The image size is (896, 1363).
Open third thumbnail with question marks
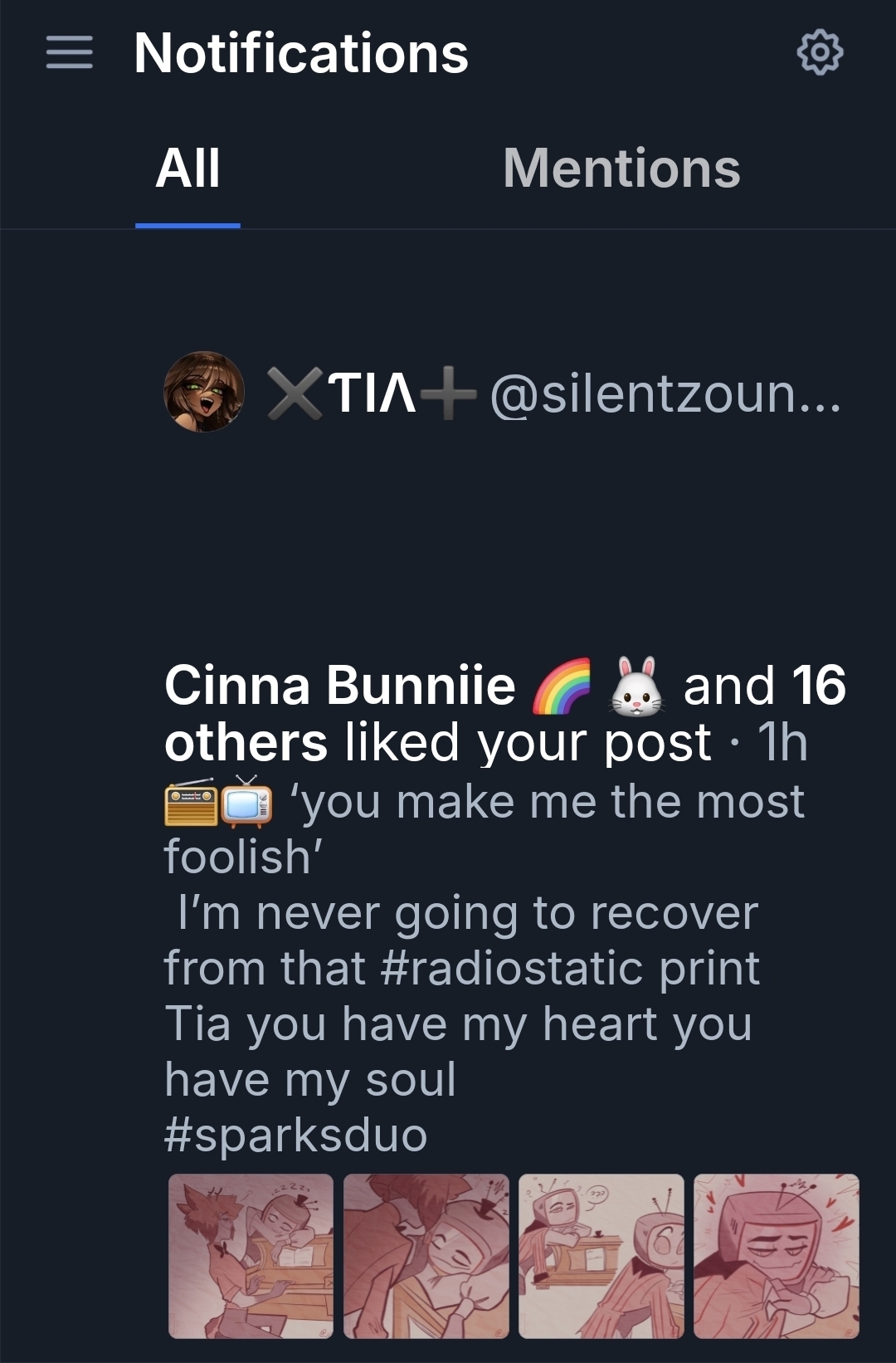click(x=601, y=1256)
